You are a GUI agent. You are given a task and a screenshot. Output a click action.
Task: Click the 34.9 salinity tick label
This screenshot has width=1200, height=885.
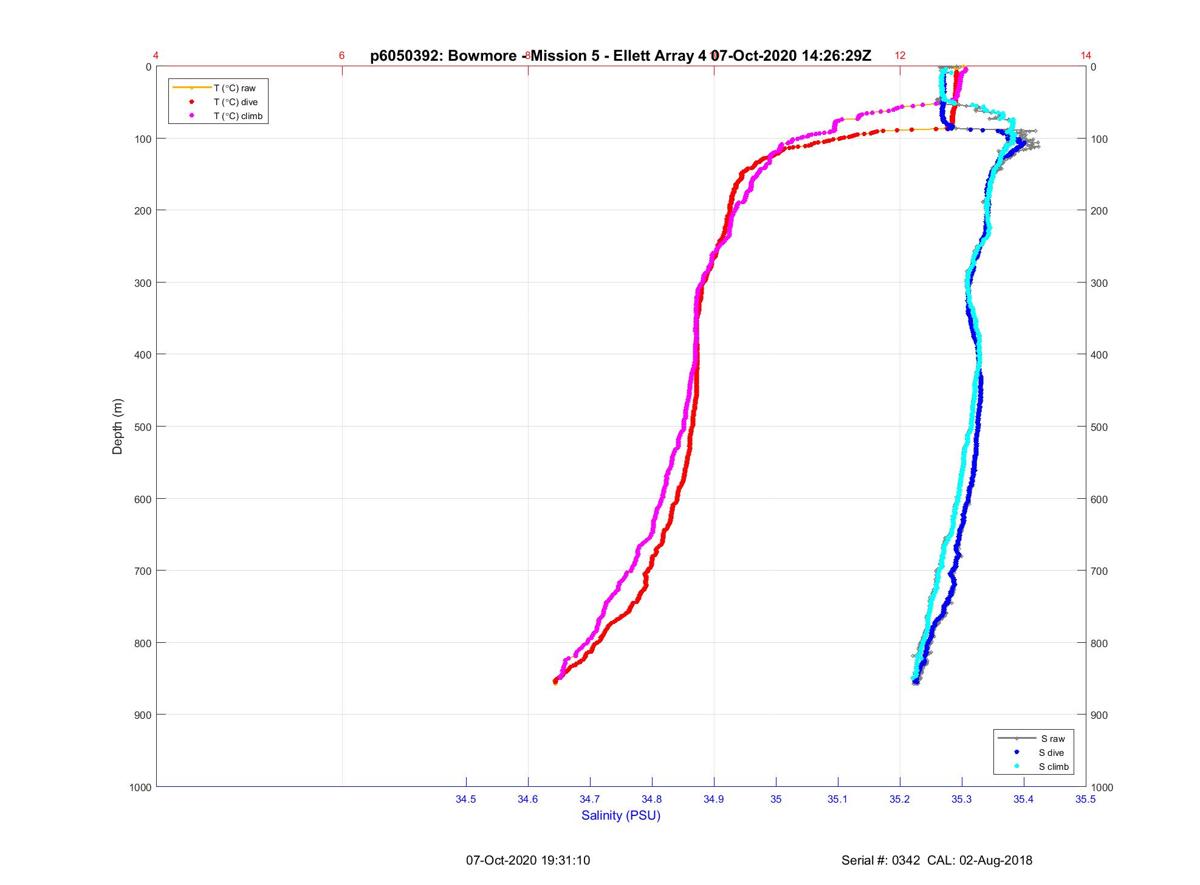point(714,799)
